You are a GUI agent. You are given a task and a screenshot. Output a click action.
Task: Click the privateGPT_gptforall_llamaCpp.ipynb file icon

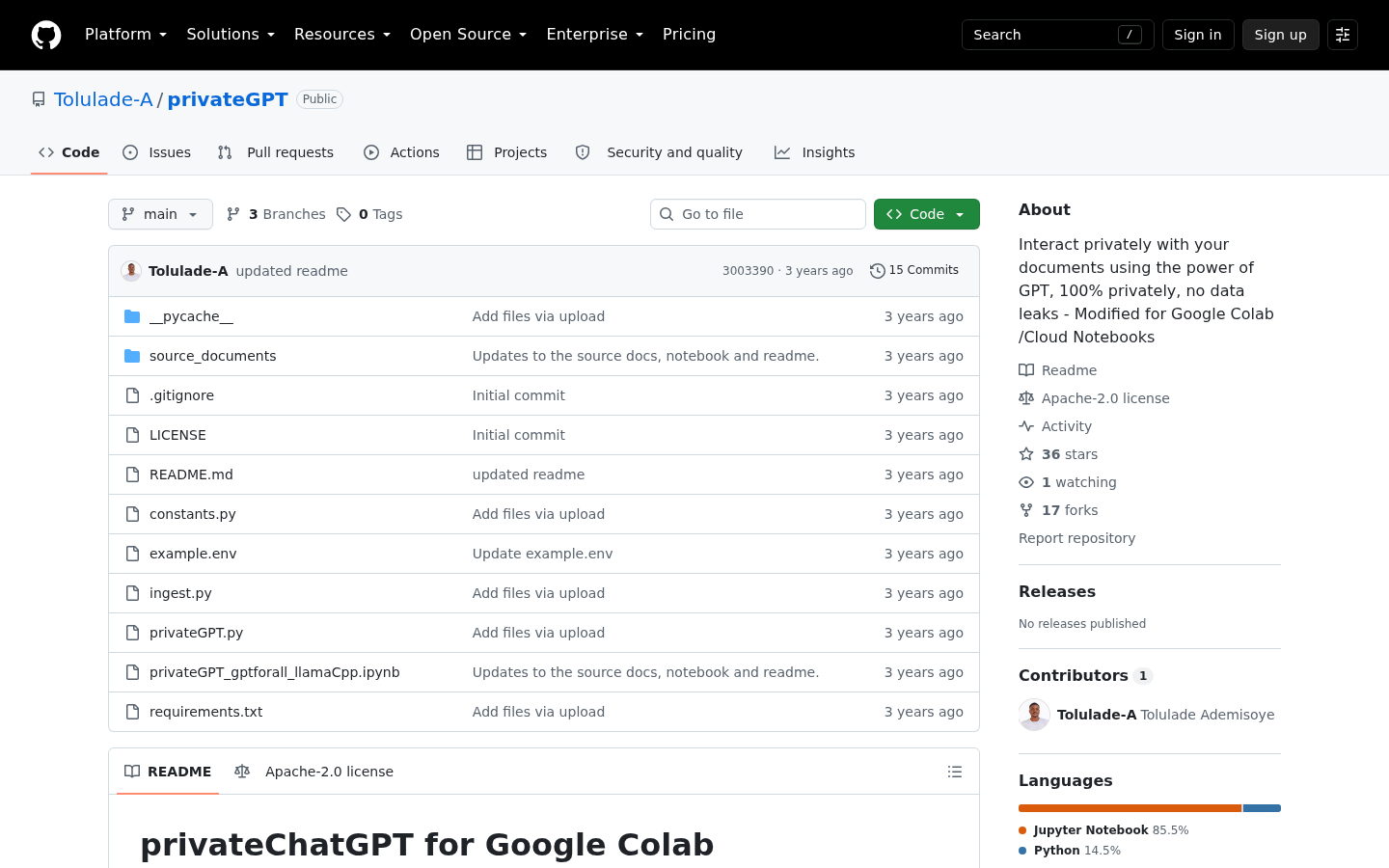[x=132, y=672]
